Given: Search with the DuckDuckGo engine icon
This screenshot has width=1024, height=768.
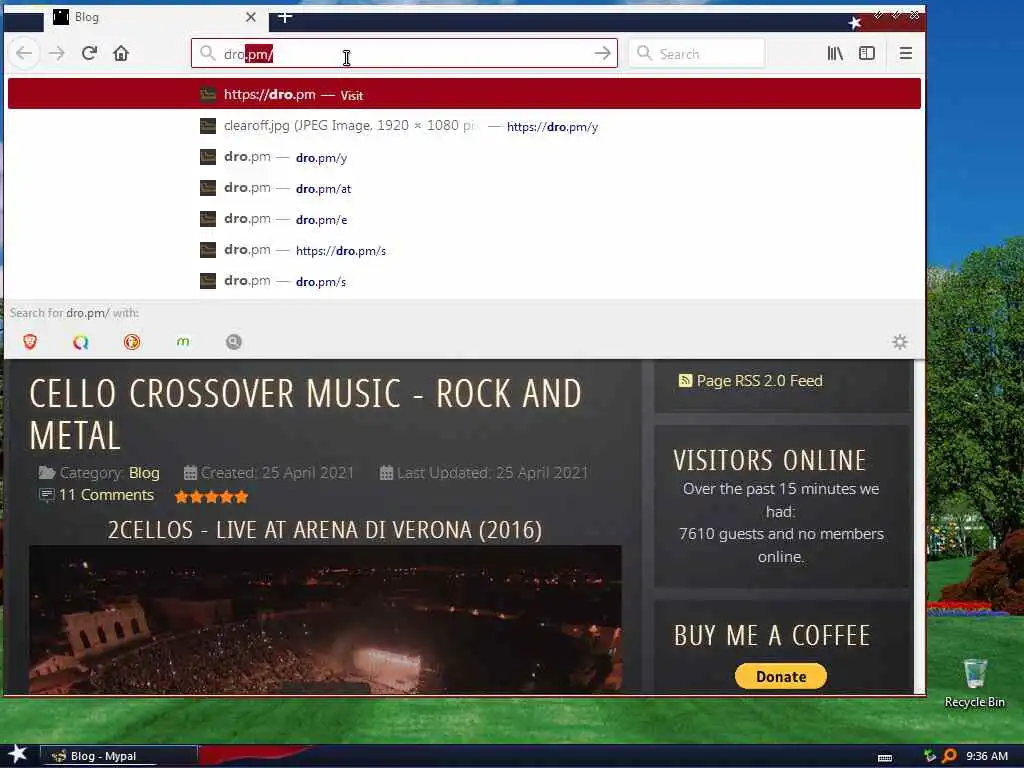Looking at the screenshot, I should (x=132, y=342).
